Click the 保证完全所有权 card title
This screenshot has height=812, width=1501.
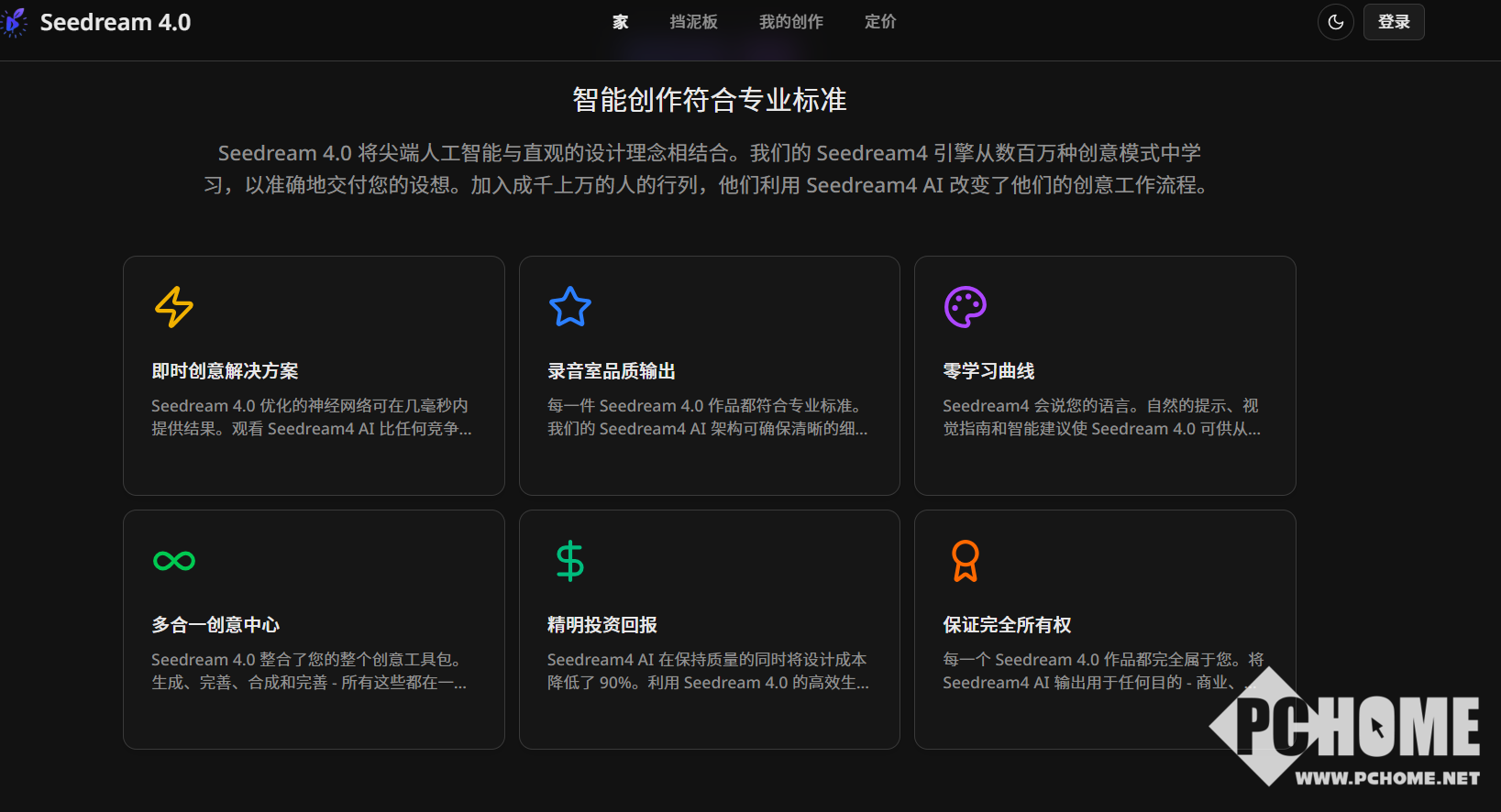(1007, 625)
